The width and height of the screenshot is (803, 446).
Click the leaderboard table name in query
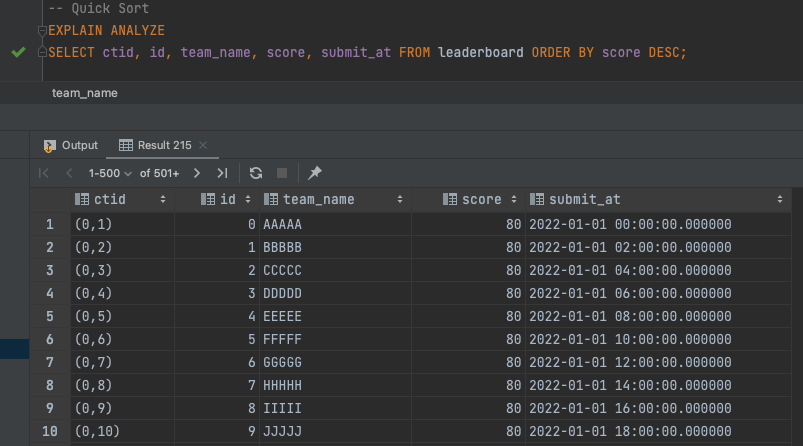point(480,53)
